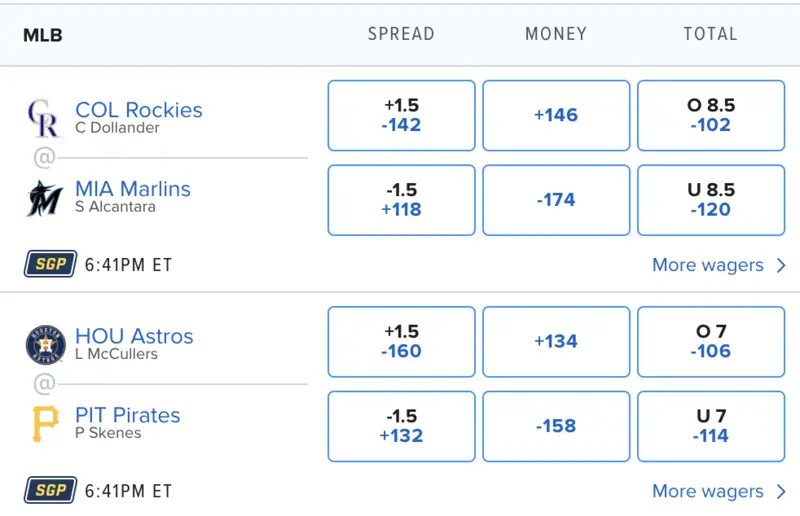Tap the SGP badge for Astros-Pirates game

pyautogui.click(x=49, y=491)
